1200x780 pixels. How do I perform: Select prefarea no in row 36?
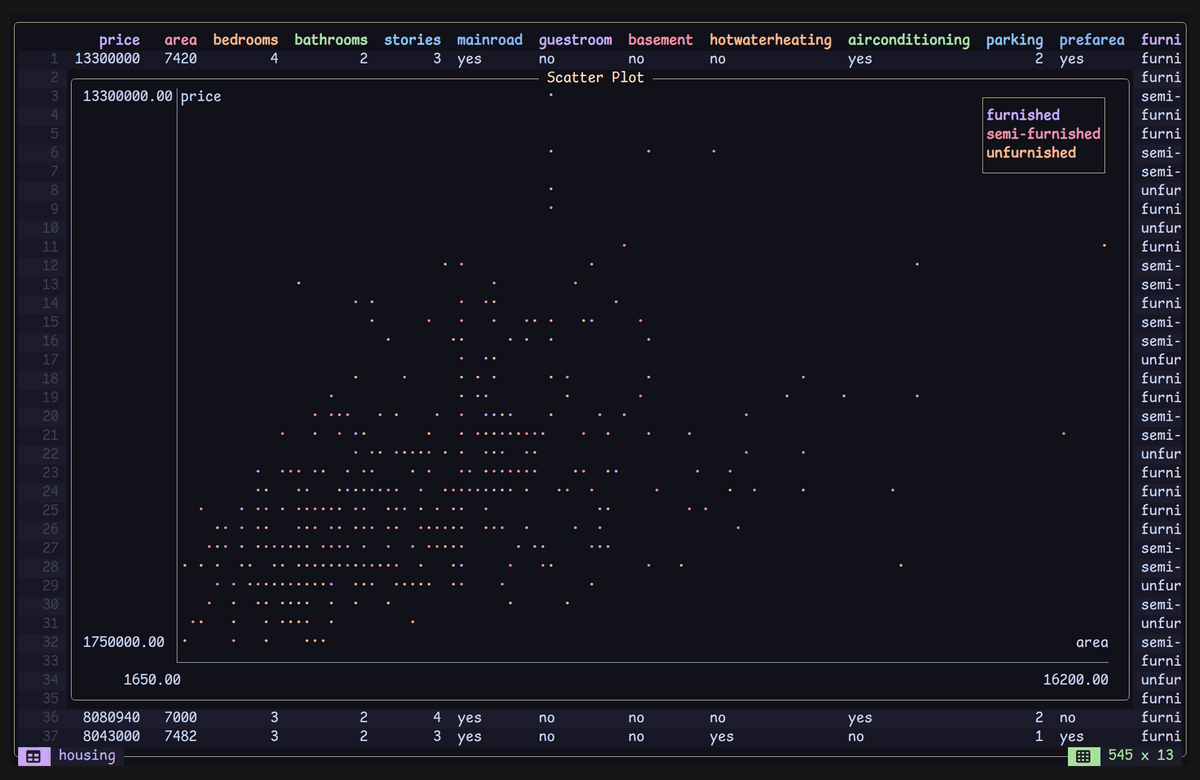1067,718
